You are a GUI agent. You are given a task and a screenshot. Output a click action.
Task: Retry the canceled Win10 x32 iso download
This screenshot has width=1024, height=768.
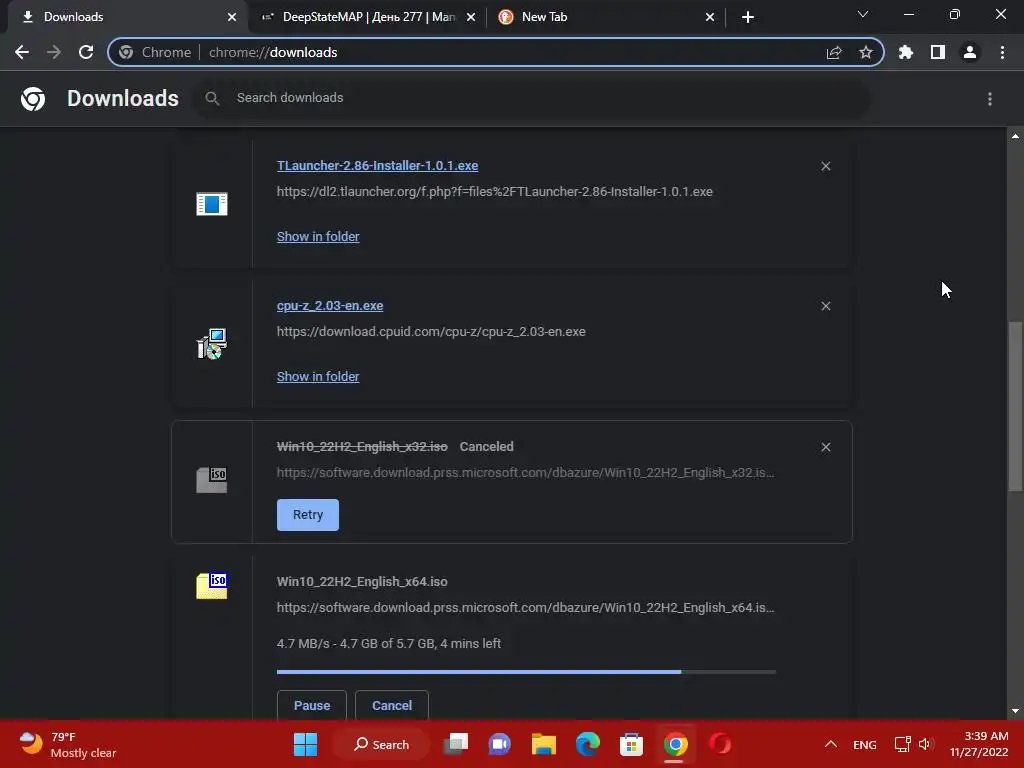click(308, 515)
